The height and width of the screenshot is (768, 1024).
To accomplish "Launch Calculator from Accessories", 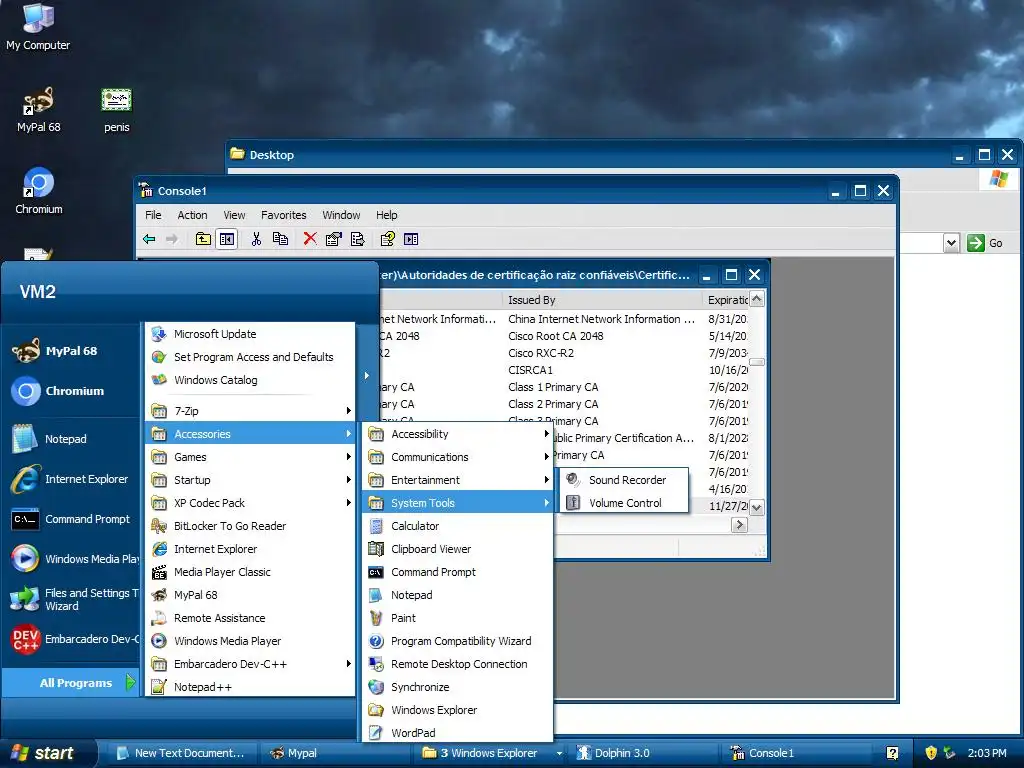I will tap(458, 526).
